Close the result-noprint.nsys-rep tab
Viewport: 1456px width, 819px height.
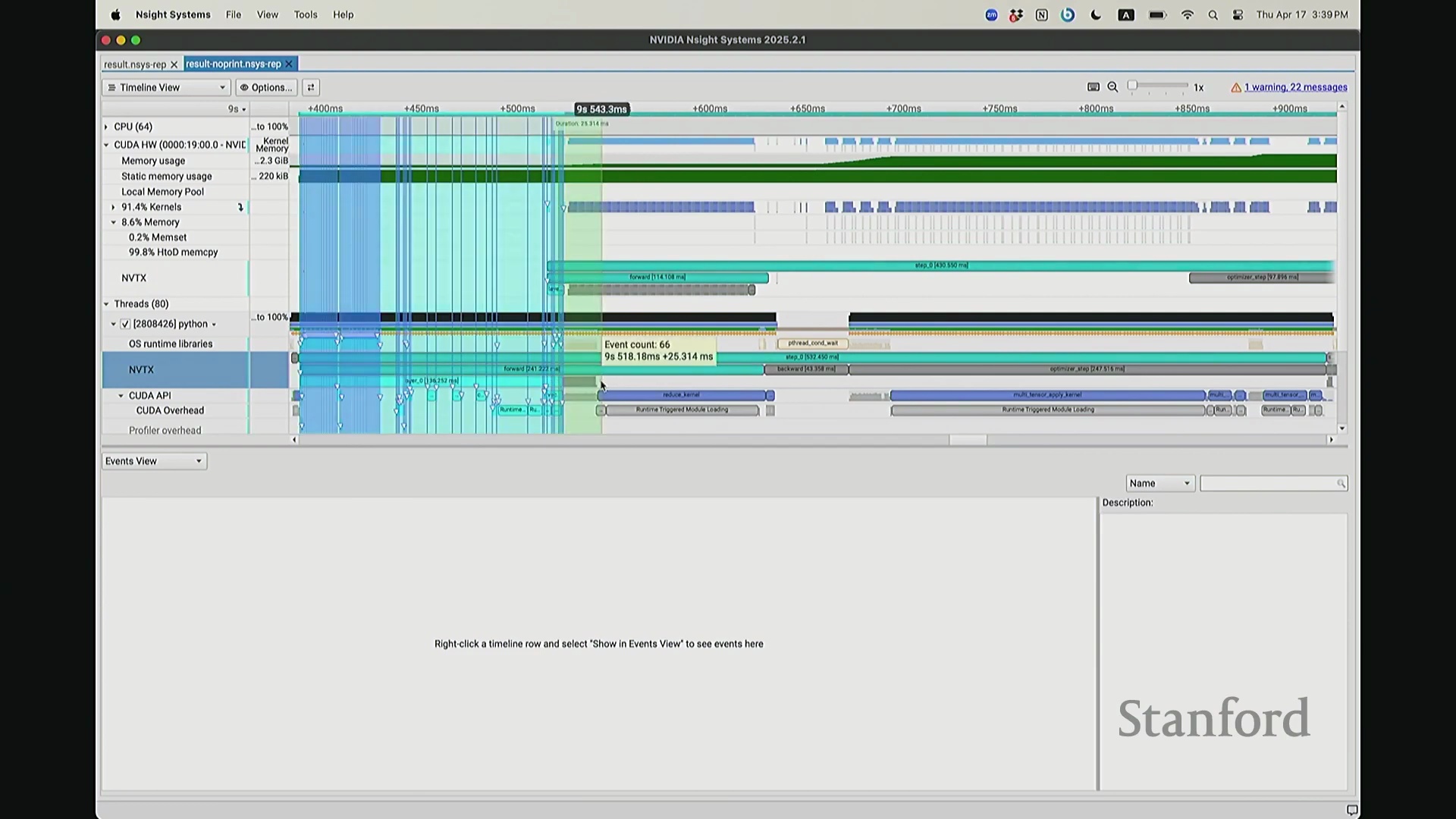pos(289,64)
